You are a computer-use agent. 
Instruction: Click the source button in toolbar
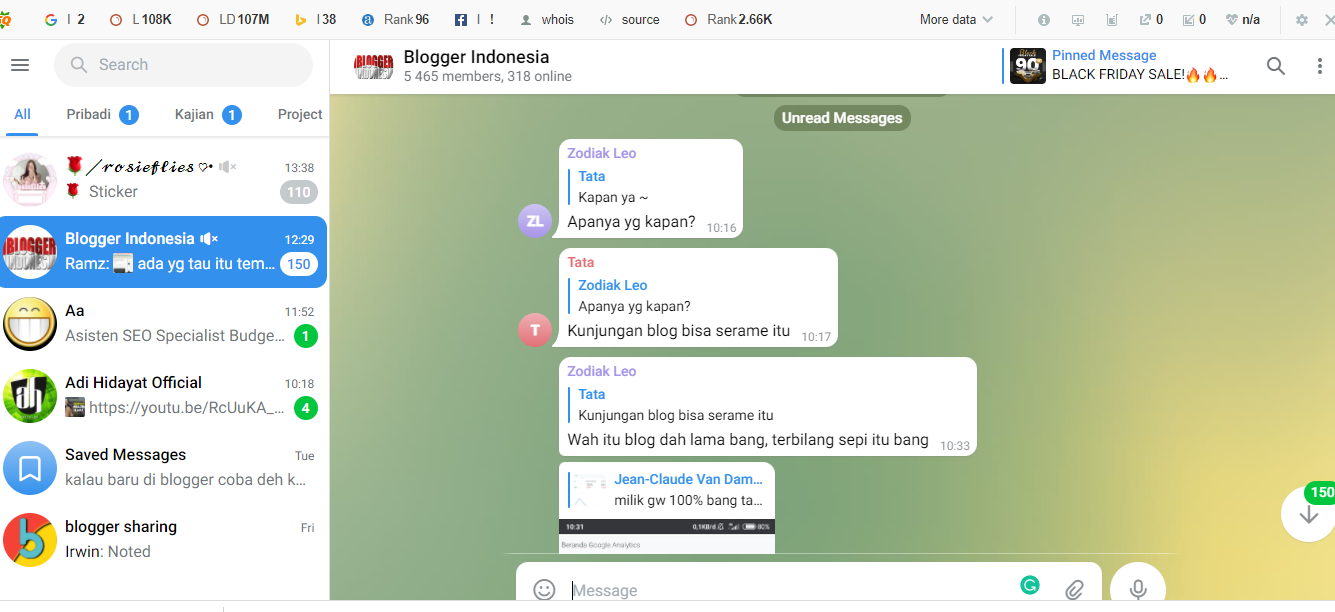630,20
